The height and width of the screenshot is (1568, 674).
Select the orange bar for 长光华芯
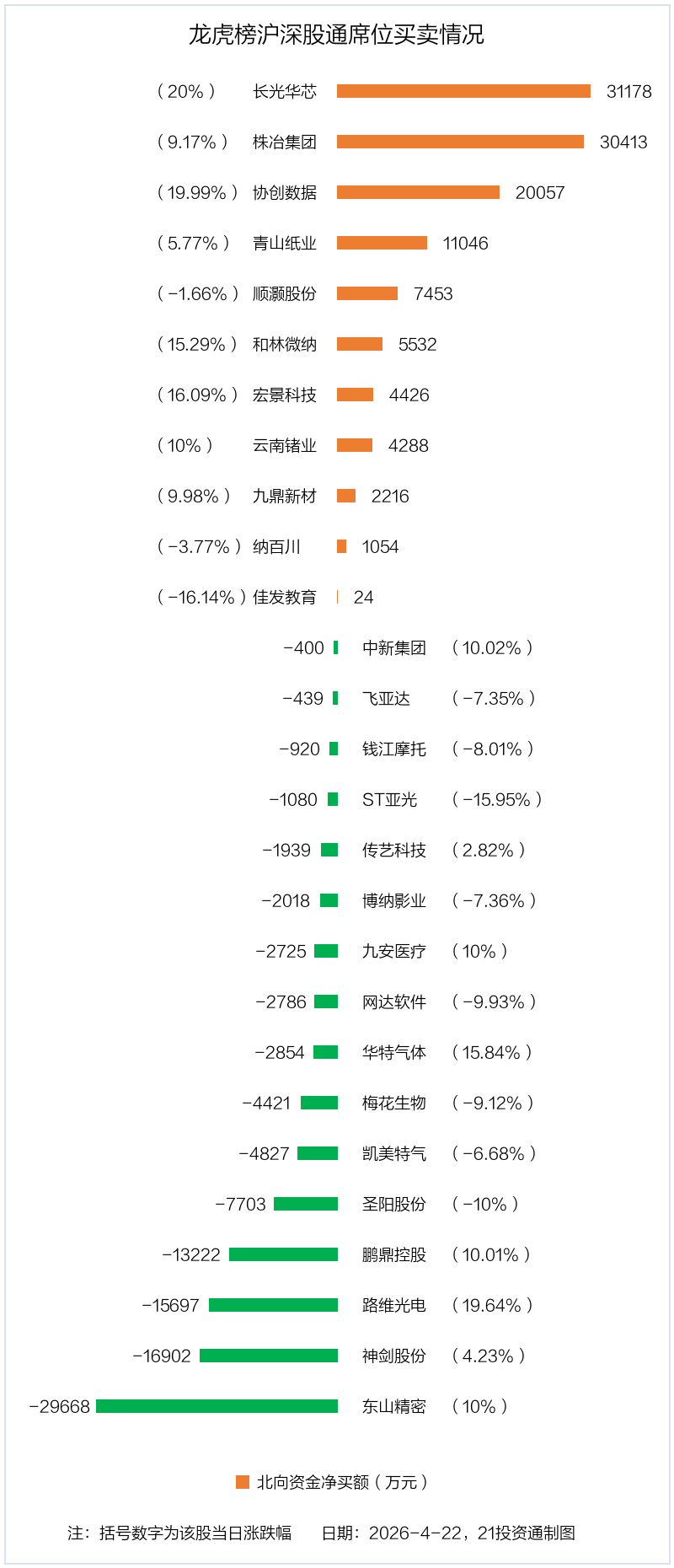tap(463, 91)
